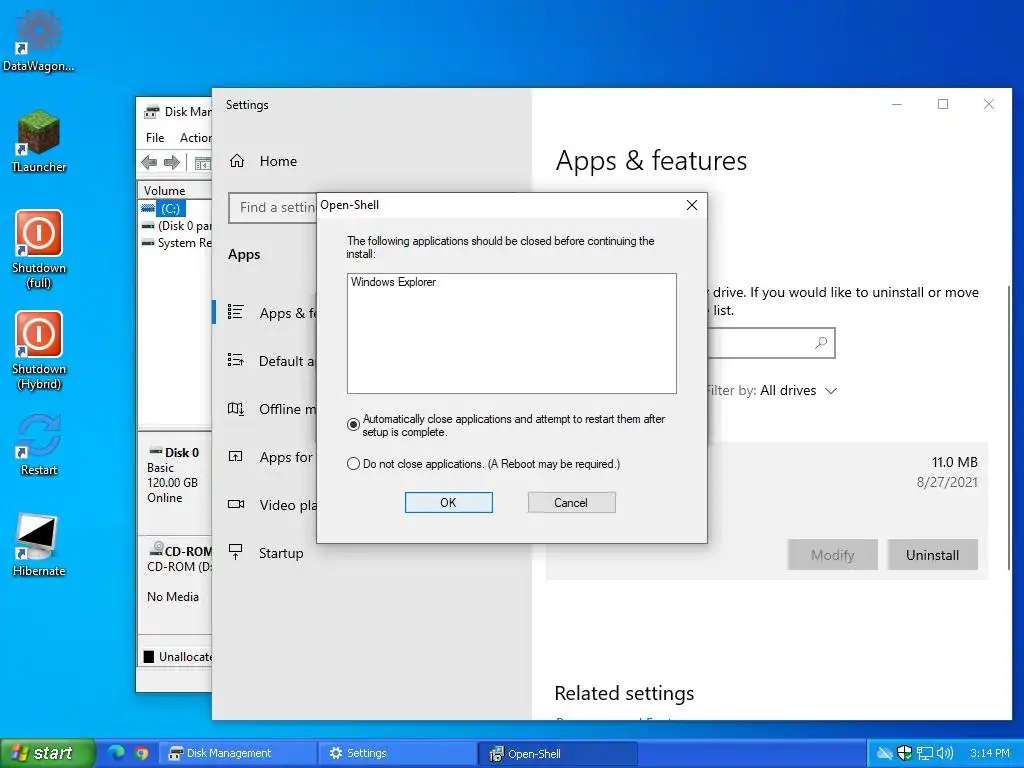Viewport: 1024px width, 768px height.
Task: Select the System Reserved volume row
Action: click(176, 243)
